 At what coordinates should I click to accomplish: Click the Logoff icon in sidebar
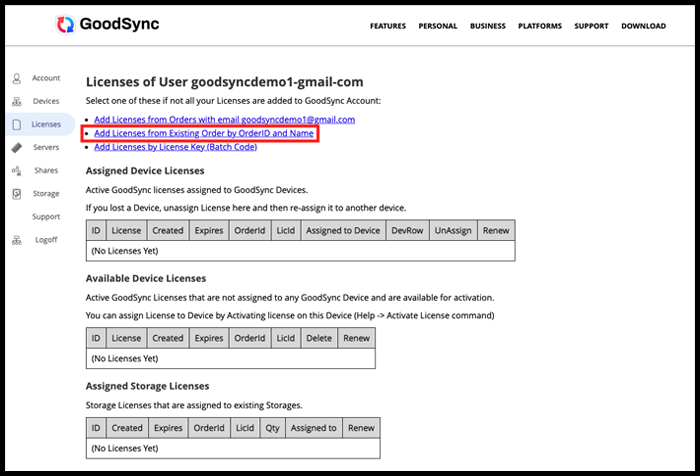tap(17, 240)
